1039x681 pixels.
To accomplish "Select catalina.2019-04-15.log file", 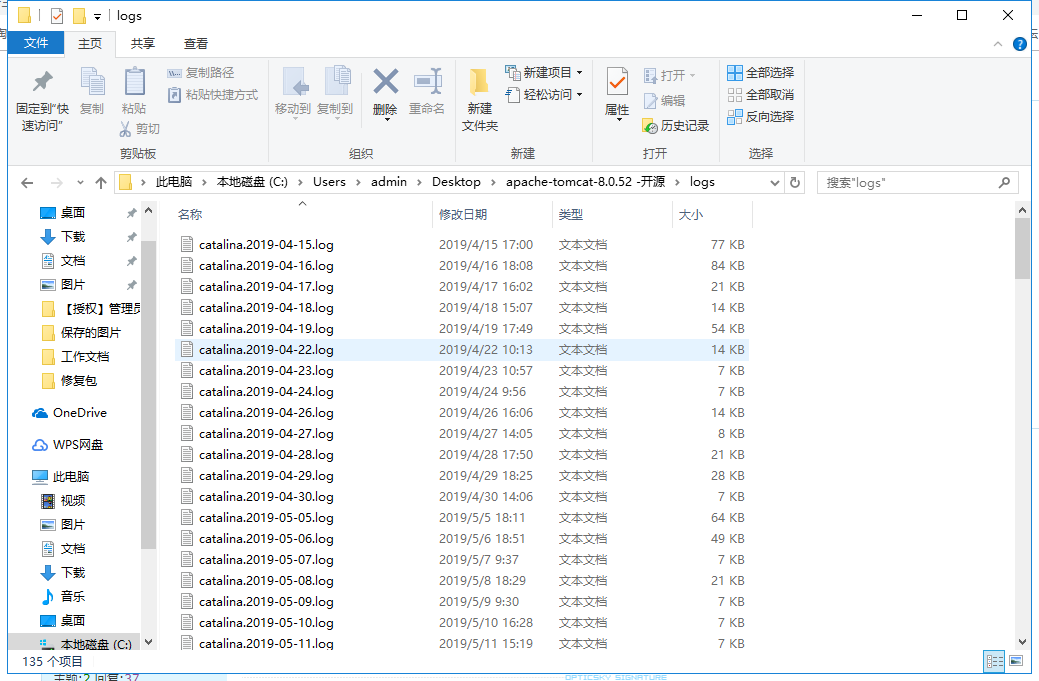I will tap(462, 244).
